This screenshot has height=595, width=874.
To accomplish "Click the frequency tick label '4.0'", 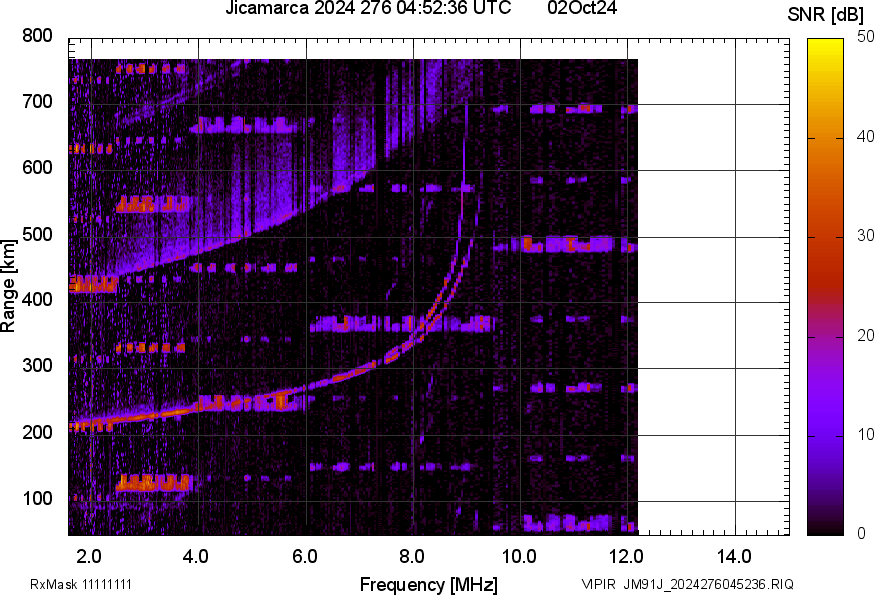I will 196,556.
